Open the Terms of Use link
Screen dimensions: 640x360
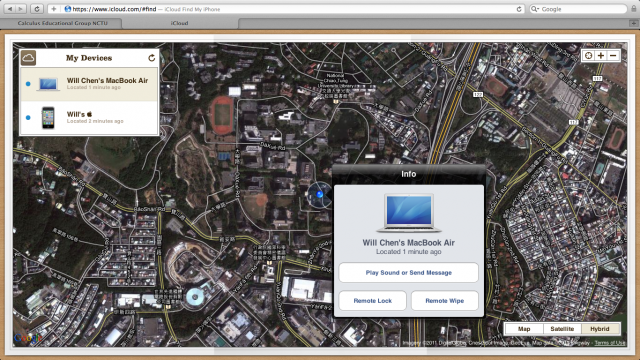610,343
